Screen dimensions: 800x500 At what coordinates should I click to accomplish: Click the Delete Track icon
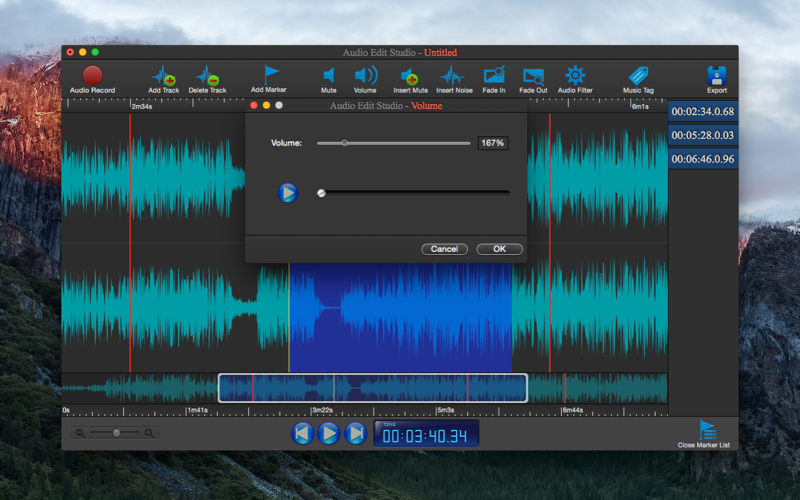click(207, 76)
